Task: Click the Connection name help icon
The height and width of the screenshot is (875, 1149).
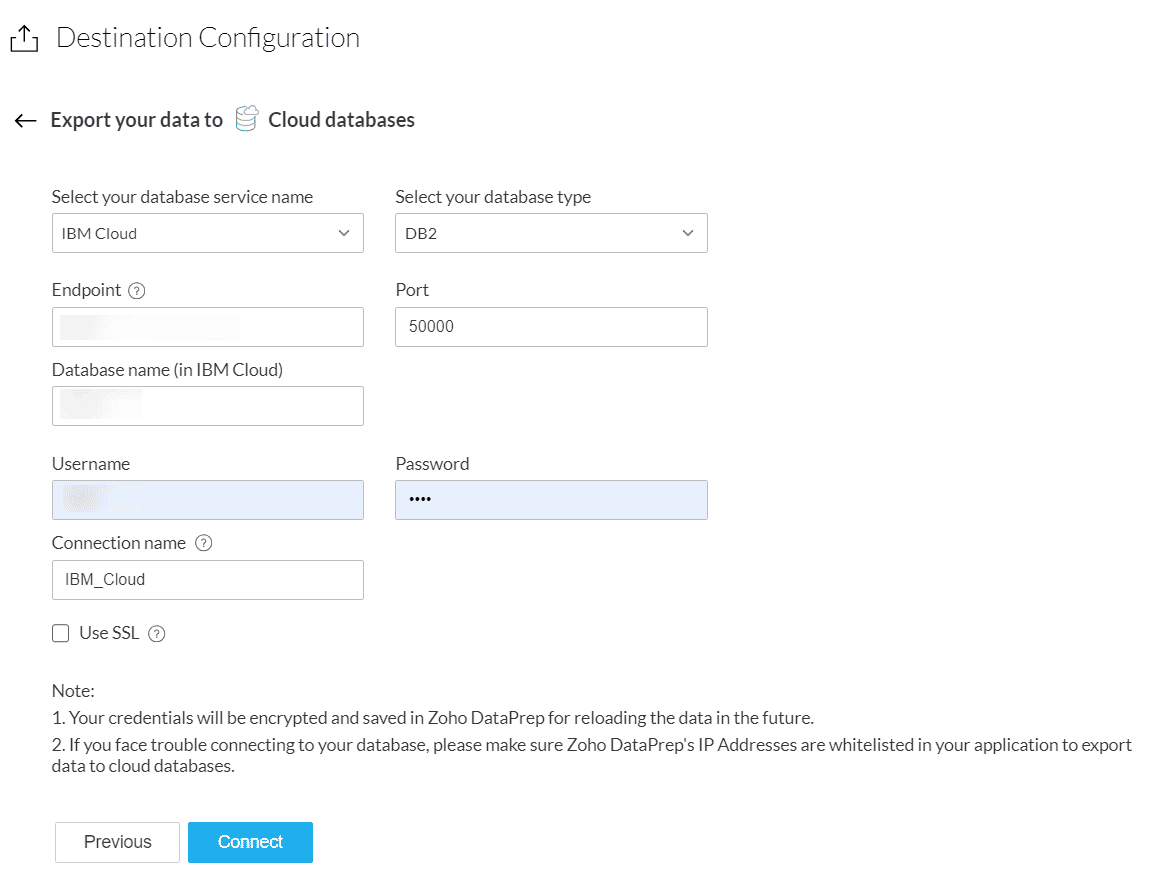Action: pyautogui.click(x=203, y=543)
